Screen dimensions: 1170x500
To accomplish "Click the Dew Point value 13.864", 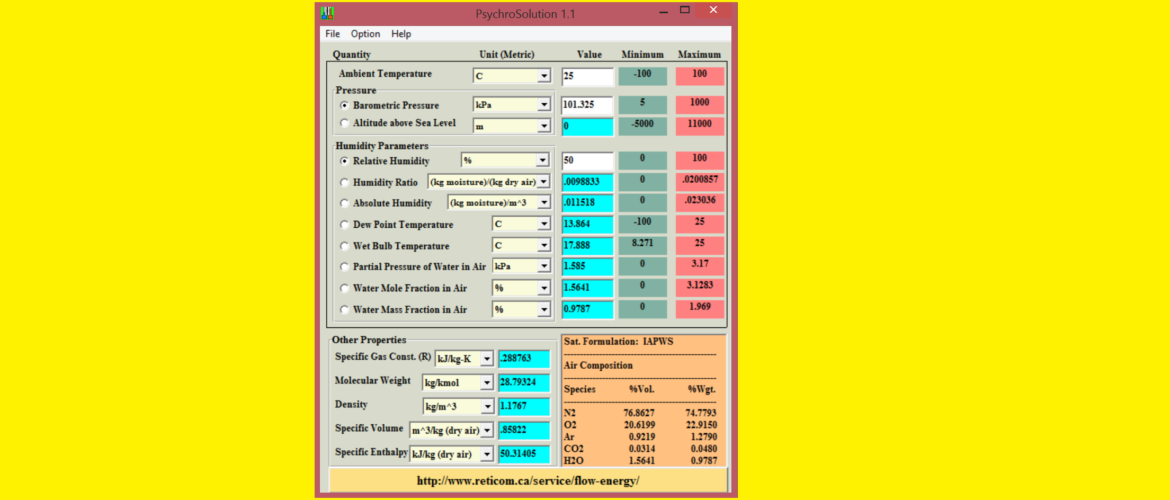I will (587, 225).
